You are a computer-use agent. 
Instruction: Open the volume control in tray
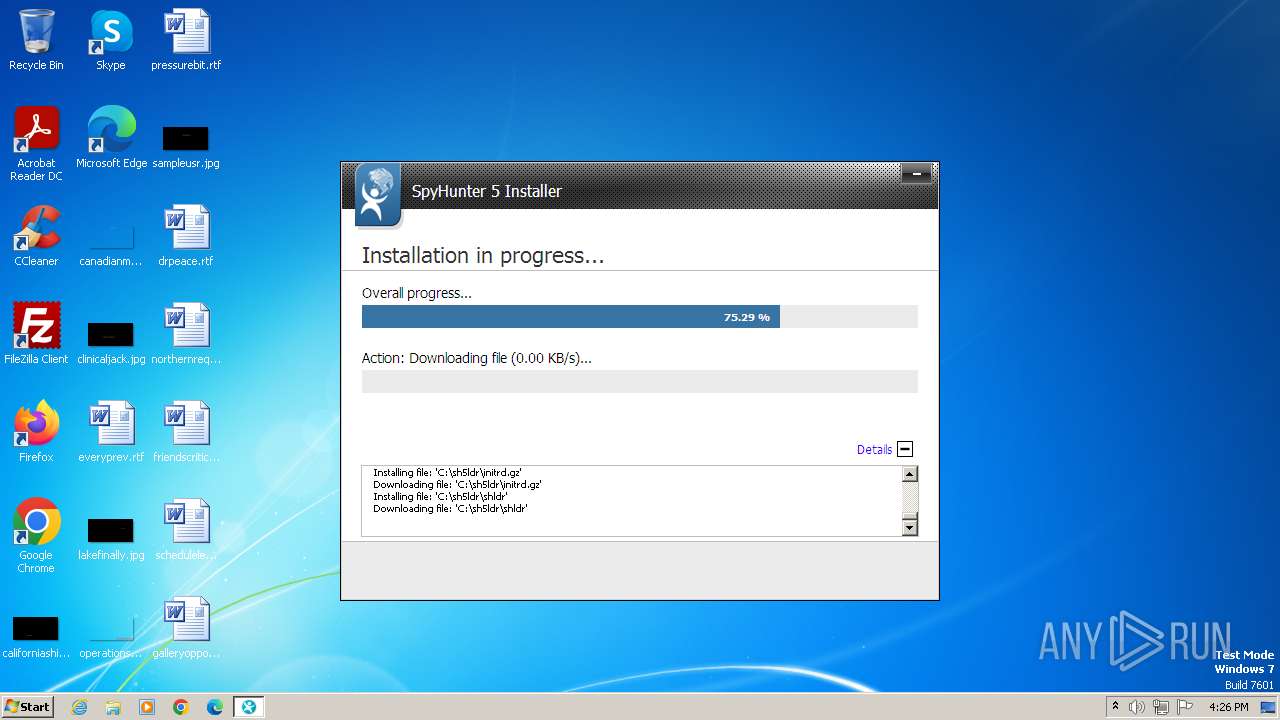tap(1137, 707)
